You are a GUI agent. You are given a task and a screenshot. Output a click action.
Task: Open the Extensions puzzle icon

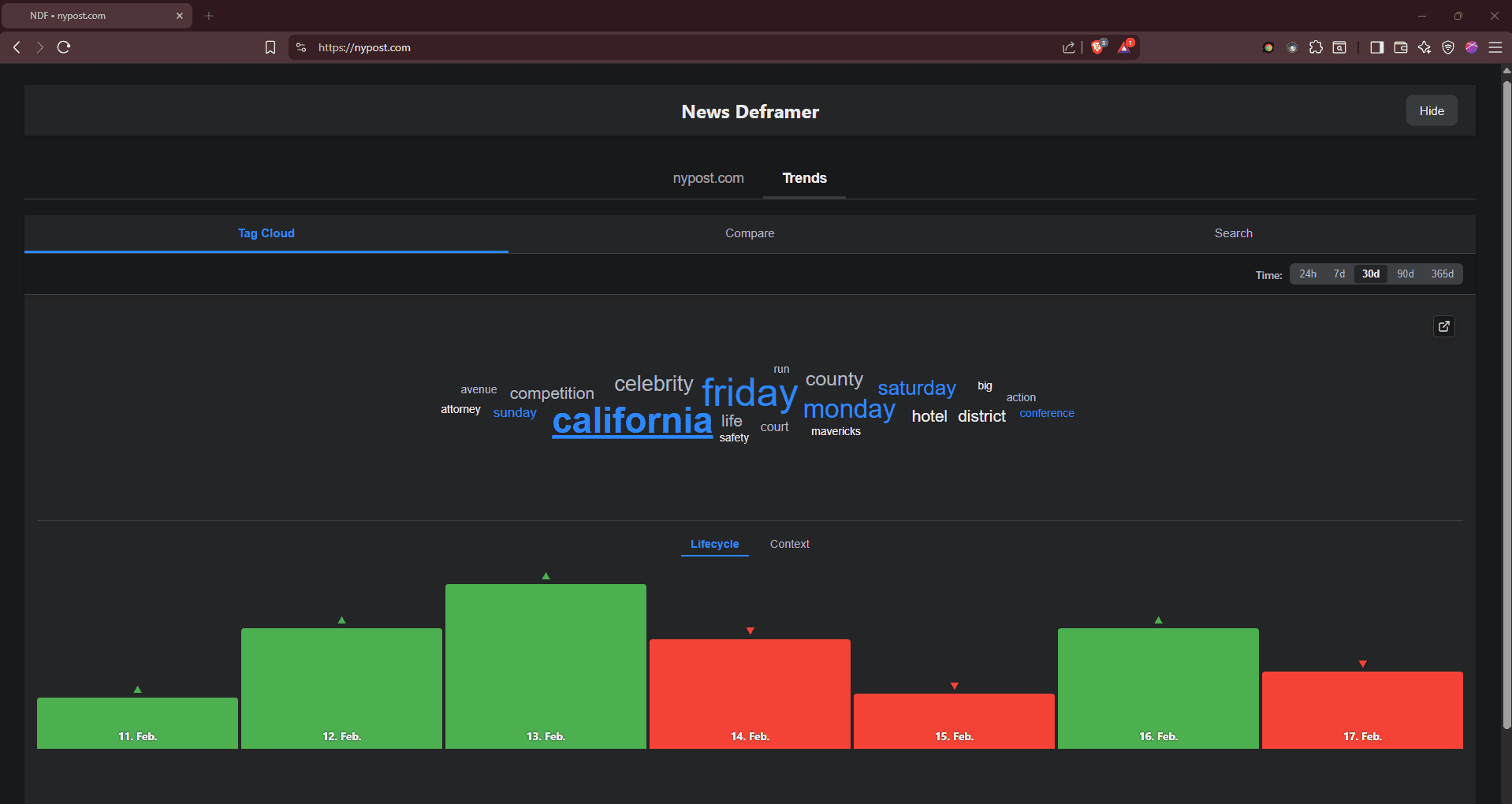(1316, 47)
